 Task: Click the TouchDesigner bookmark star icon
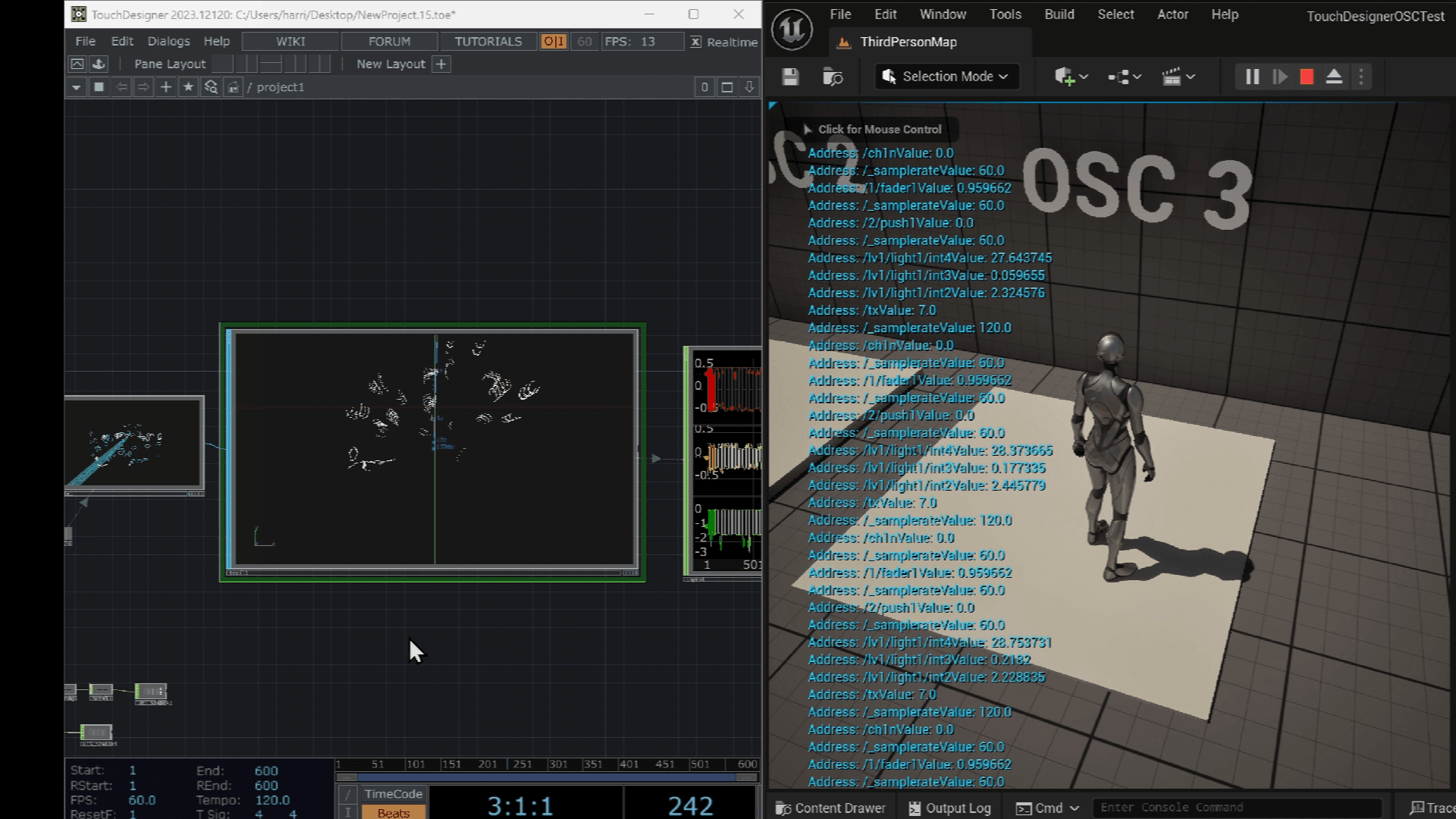(x=188, y=87)
